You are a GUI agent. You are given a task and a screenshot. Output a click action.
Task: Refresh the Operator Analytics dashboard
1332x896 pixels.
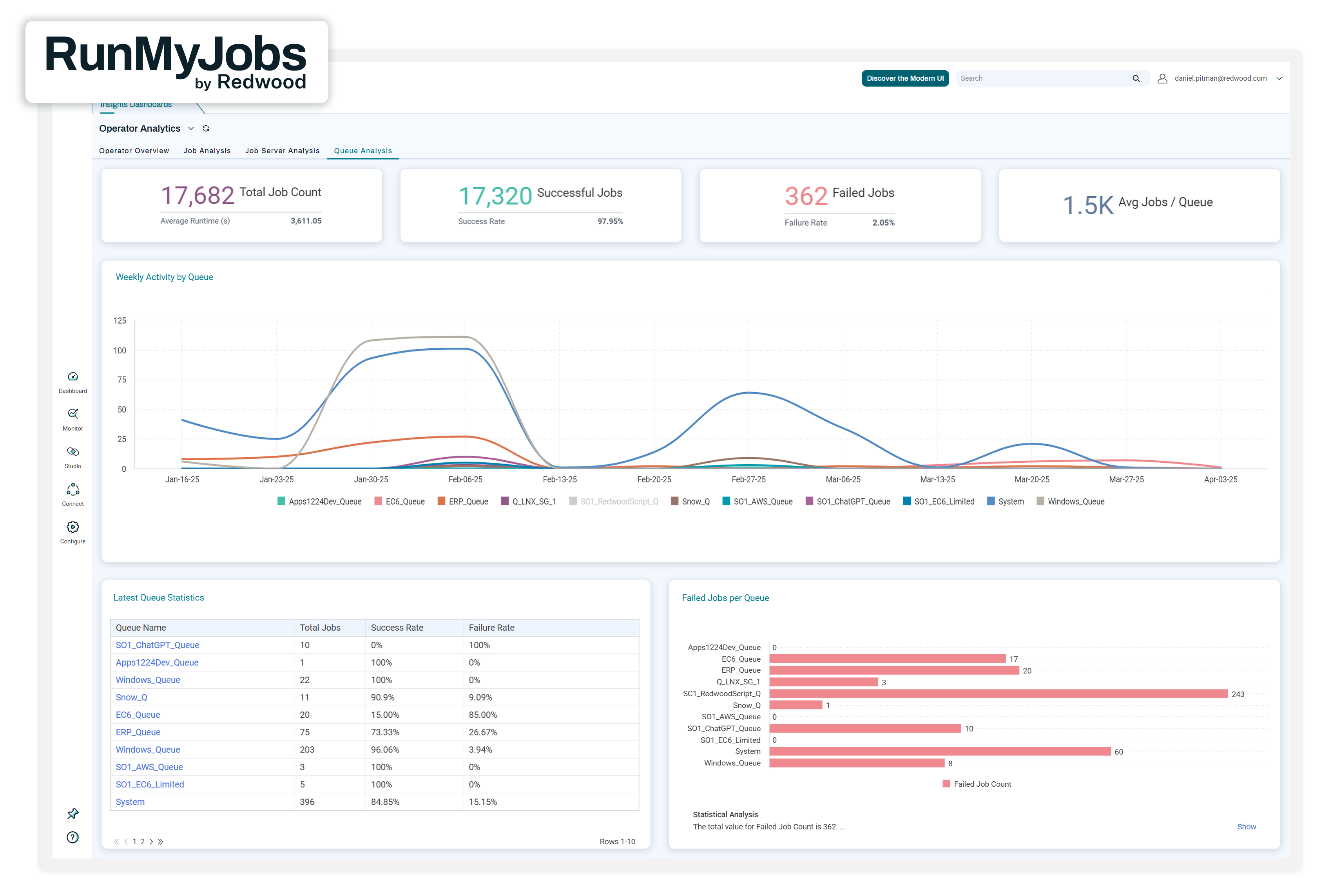(206, 129)
